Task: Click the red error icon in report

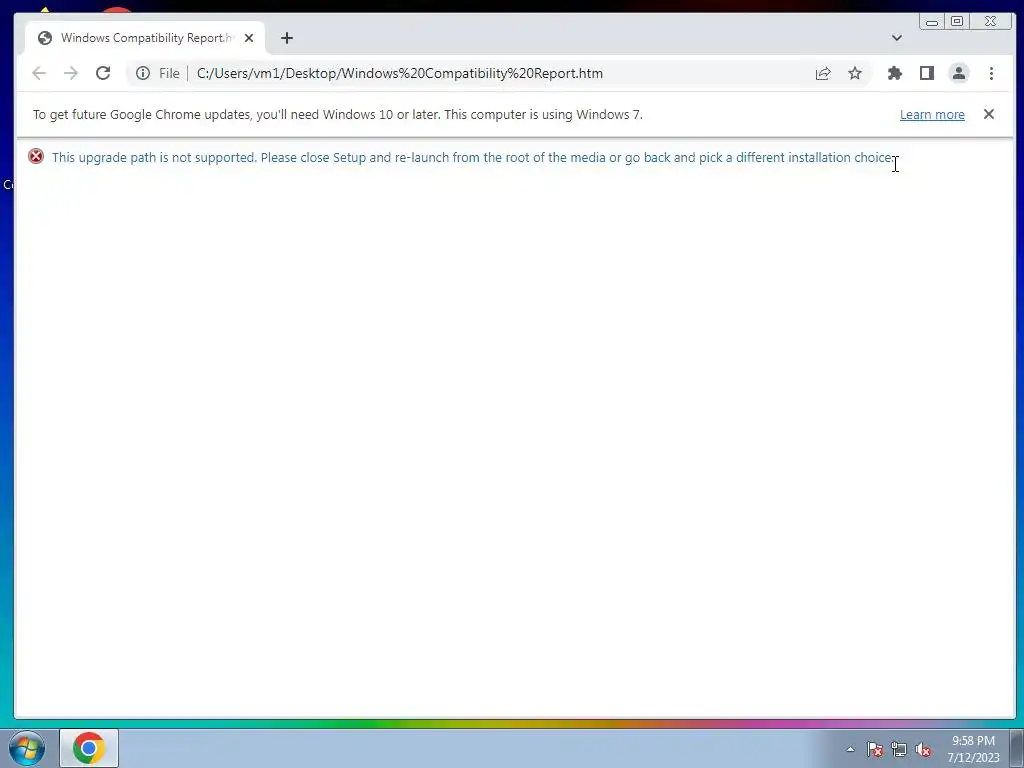Action: pos(36,156)
